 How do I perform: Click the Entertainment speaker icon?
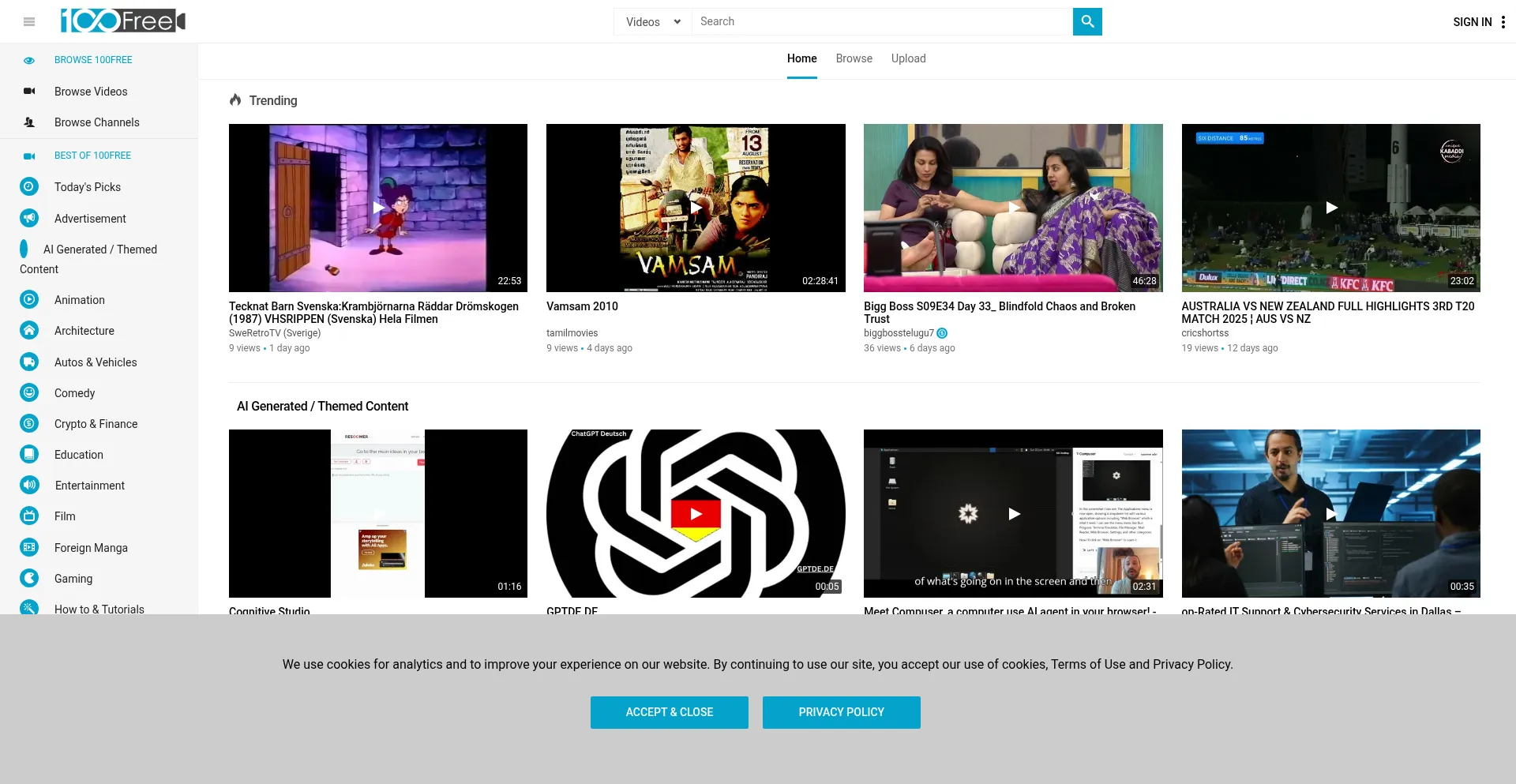pyautogui.click(x=29, y=486)
